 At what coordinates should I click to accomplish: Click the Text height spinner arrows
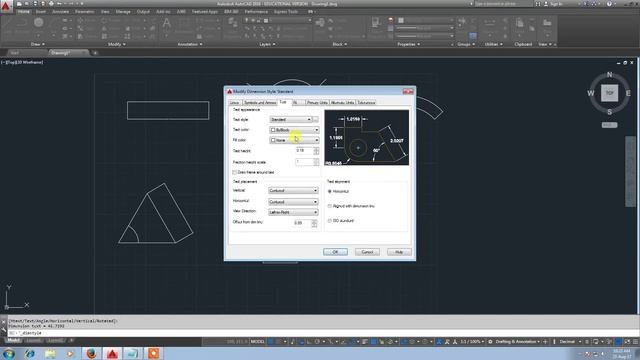pyautogui.click(x=316, y=151)
